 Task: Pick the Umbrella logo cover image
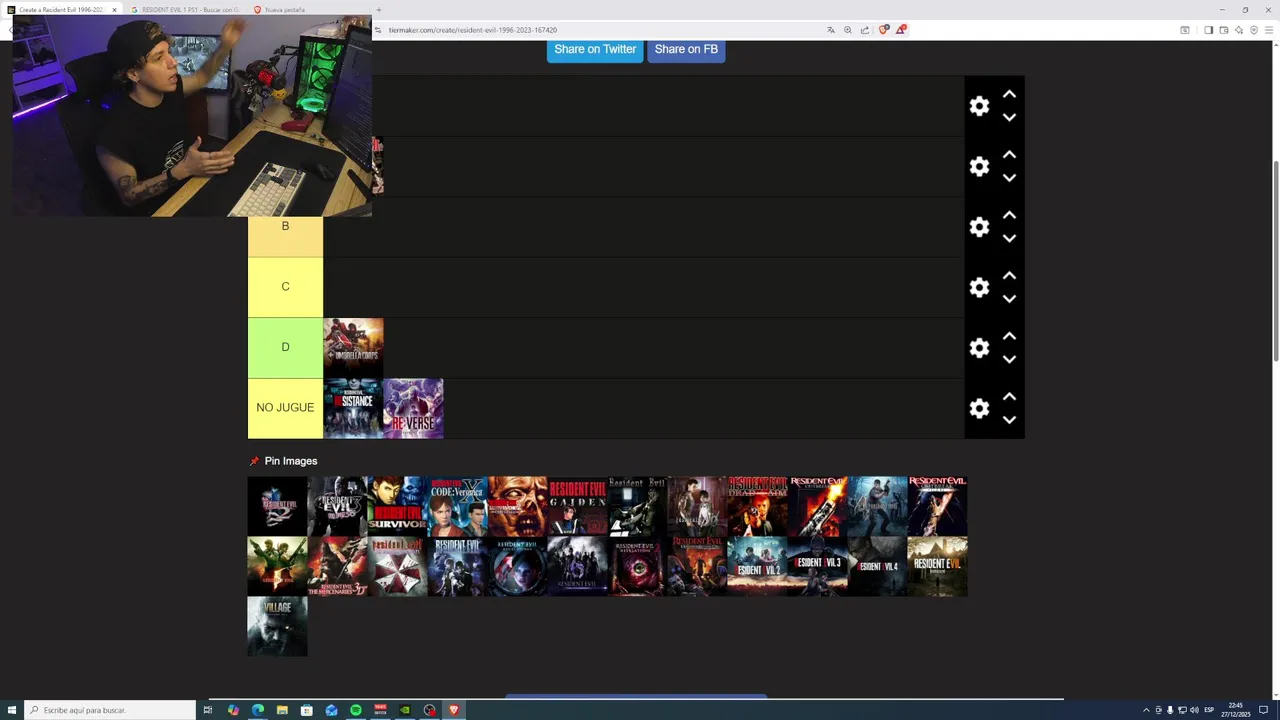coord(397,567)
